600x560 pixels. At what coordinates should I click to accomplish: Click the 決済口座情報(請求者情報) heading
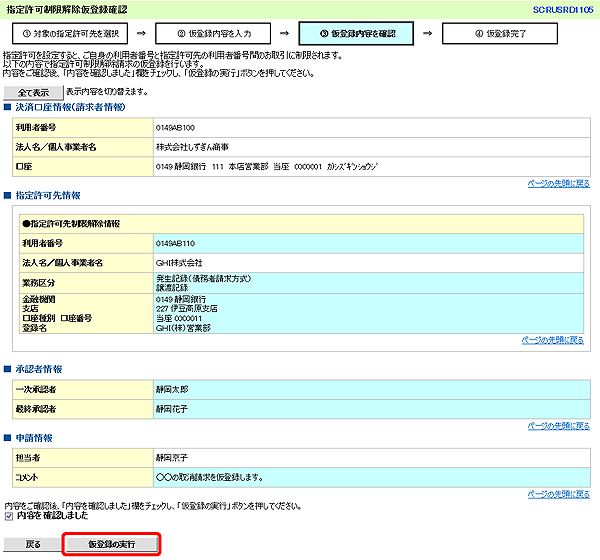click(70, 107)
